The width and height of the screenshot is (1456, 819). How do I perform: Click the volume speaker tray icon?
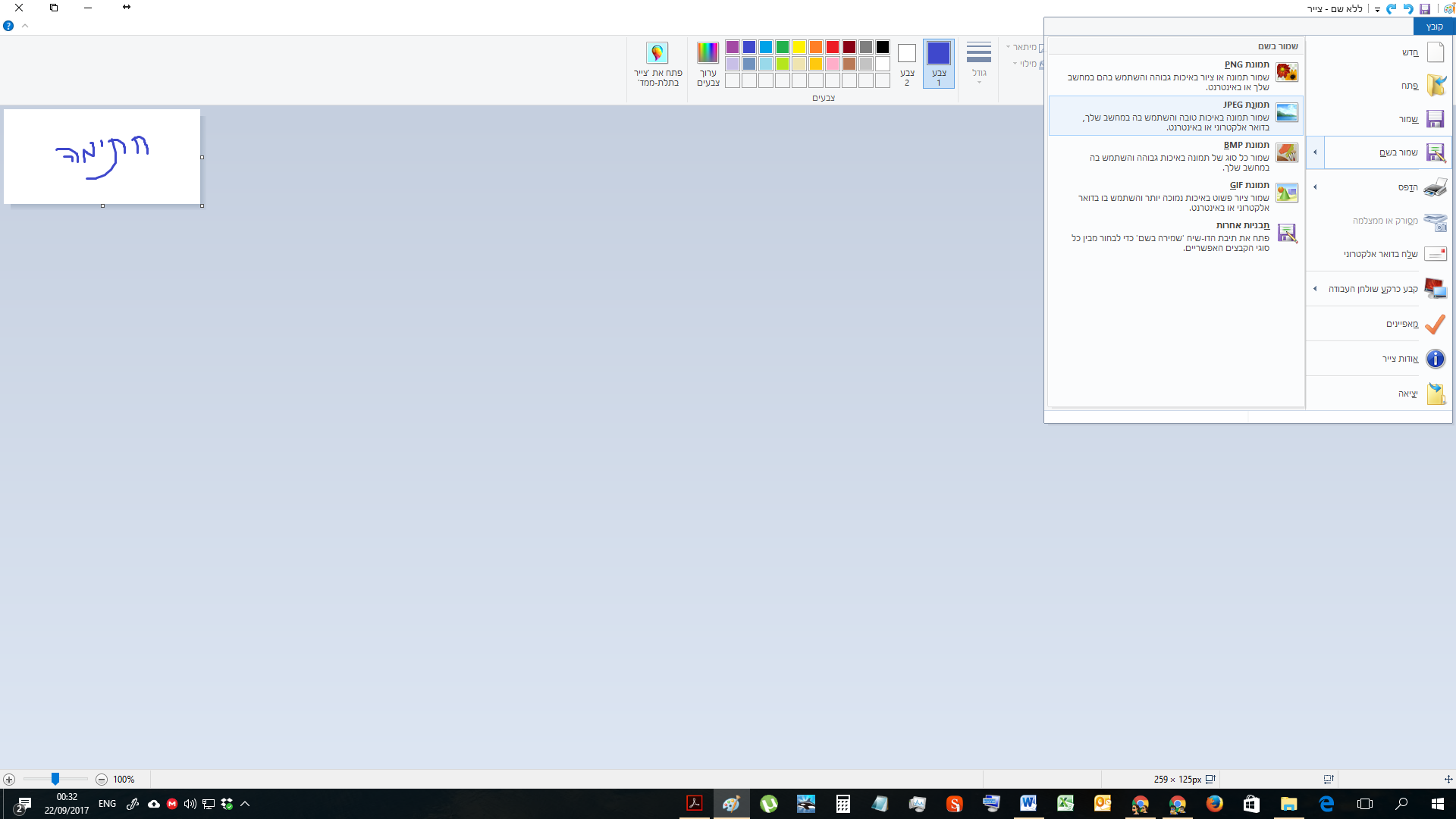[x=190, y=804]
